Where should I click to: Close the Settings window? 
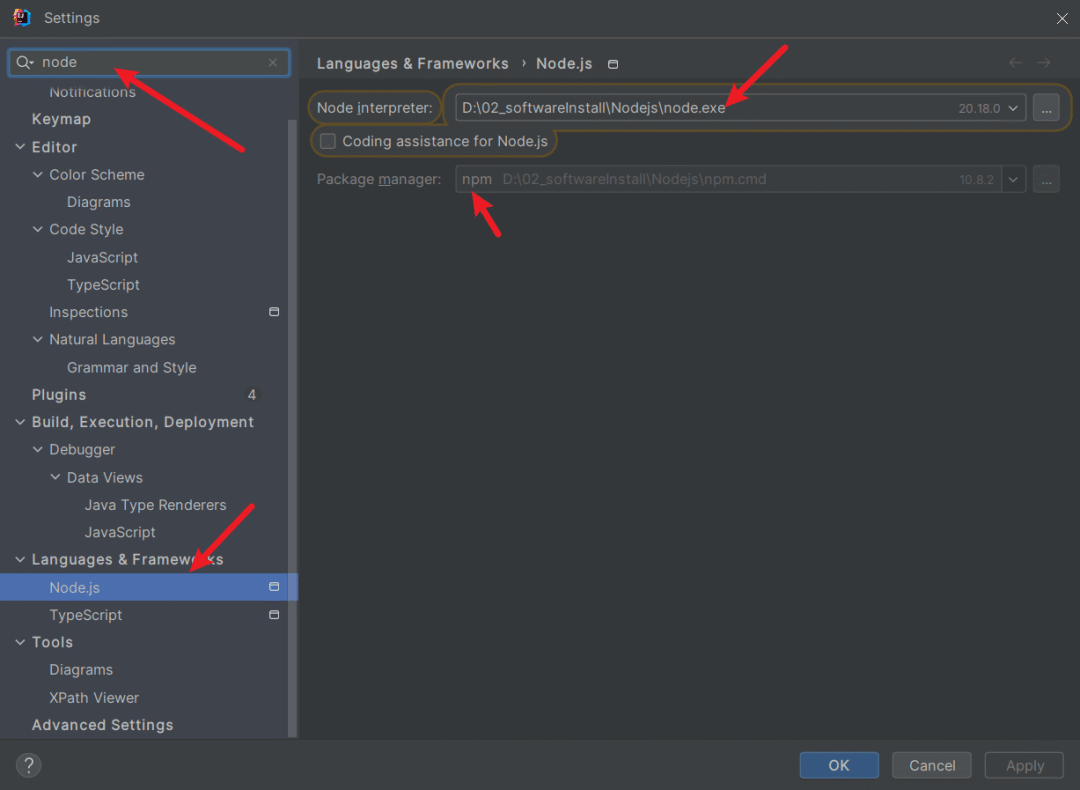tap(1061, 19)
